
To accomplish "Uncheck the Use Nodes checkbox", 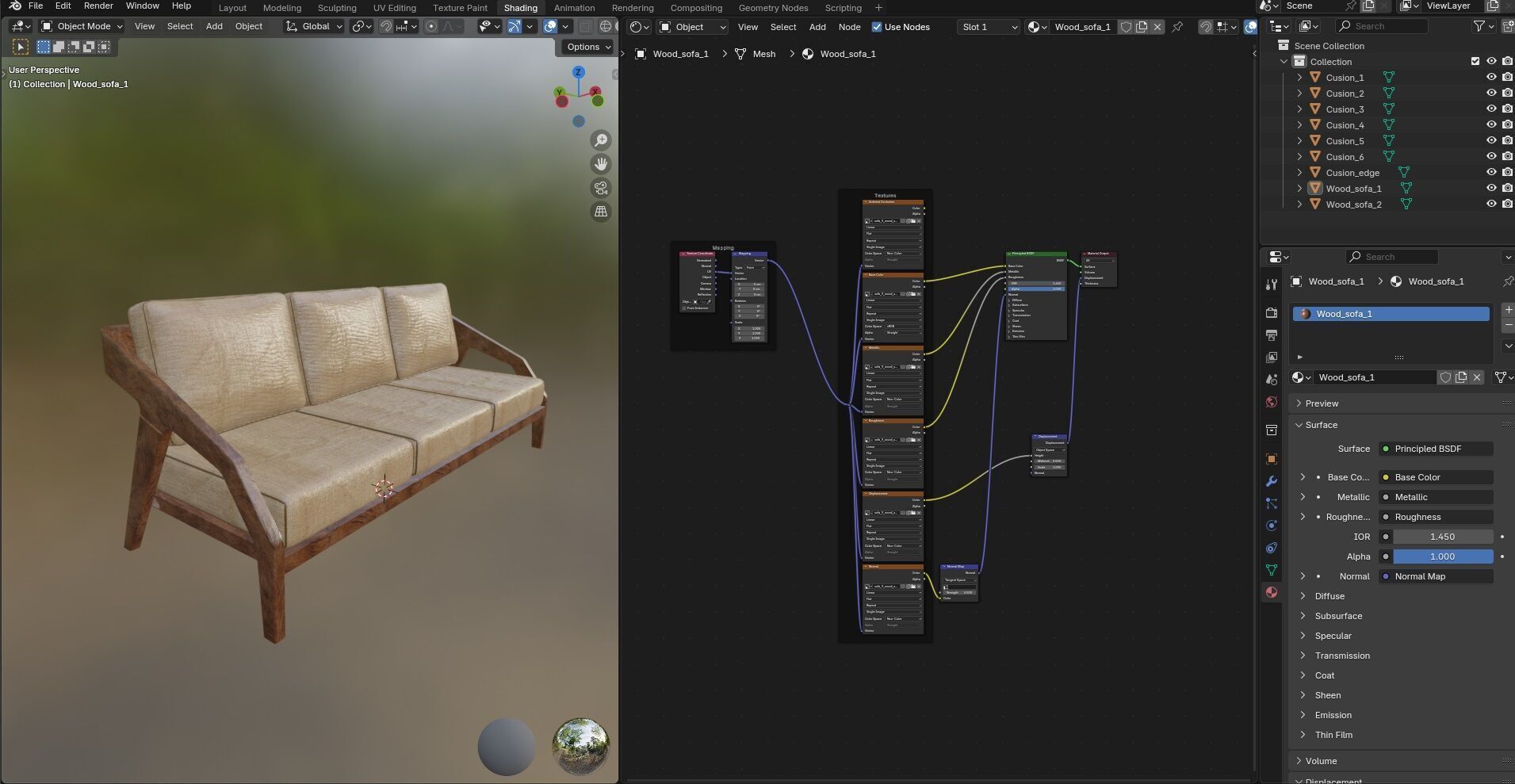I will [x=877, y=27].
